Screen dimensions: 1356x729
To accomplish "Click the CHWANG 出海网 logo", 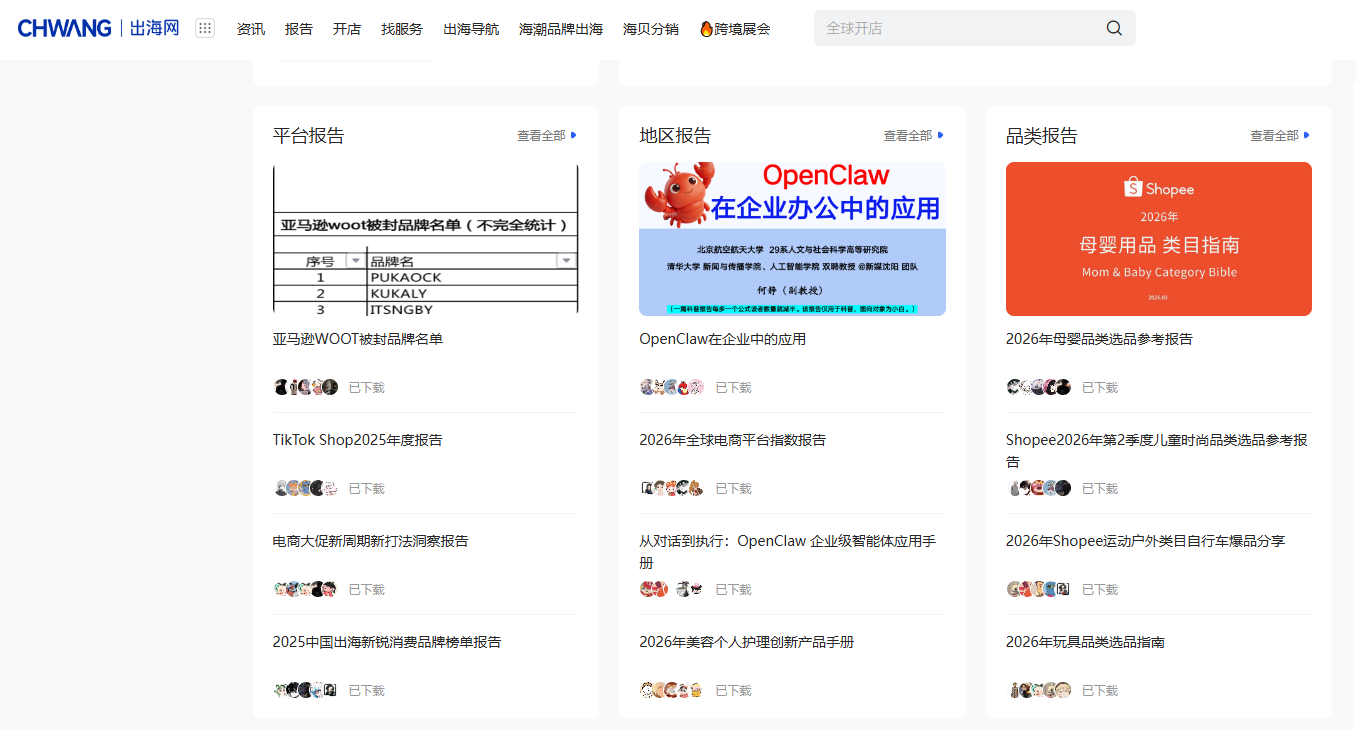I will click(x=98, y=28).
